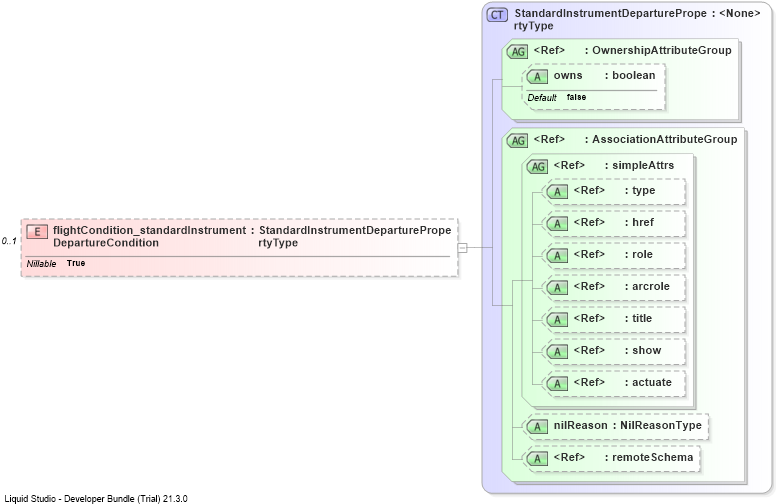
Task: Select the show attribute reference name
Action: coord(646,351)
